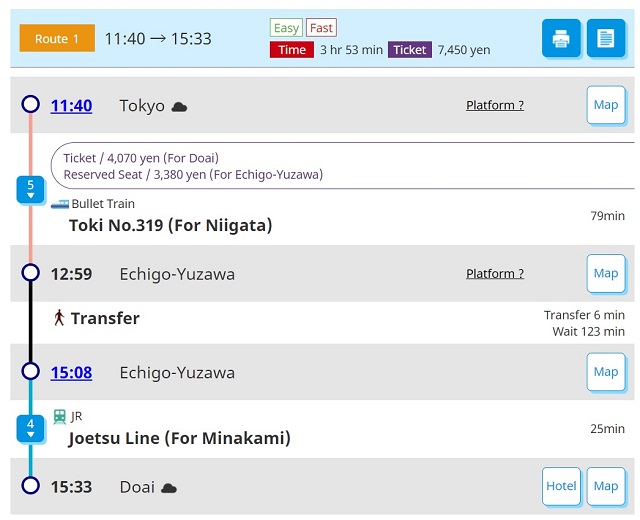
Task: Click the '15:33' Doai arrival time
Action: point(71,487)
